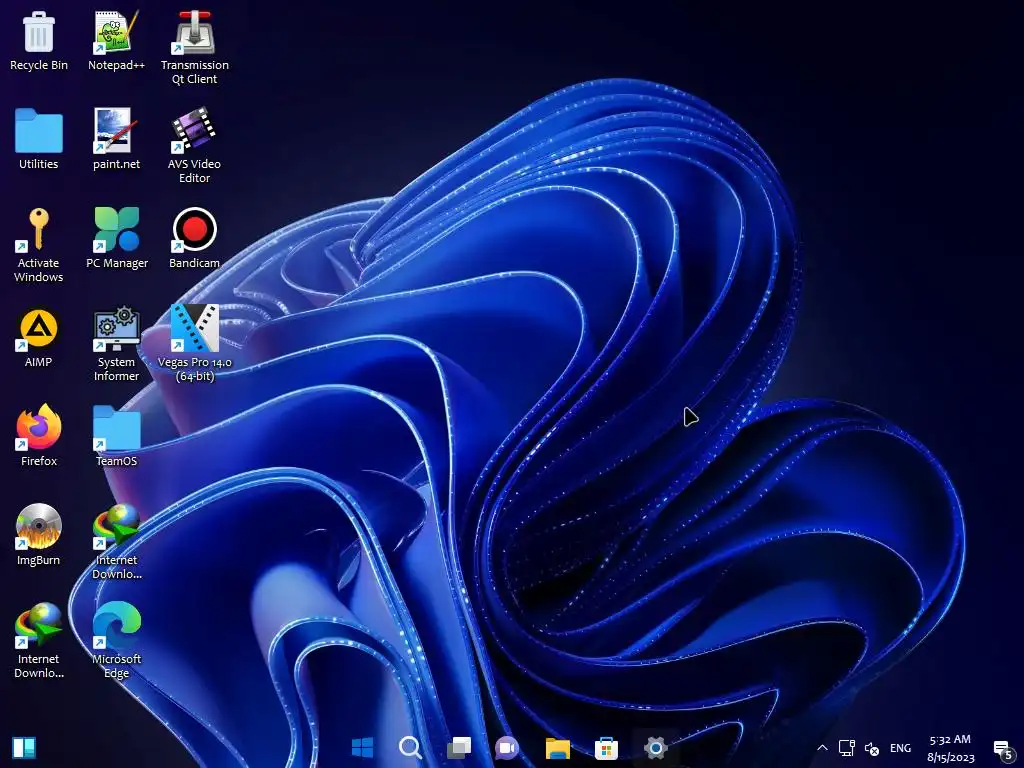Open the Recycle Bin desktop icon

point(39,41)
